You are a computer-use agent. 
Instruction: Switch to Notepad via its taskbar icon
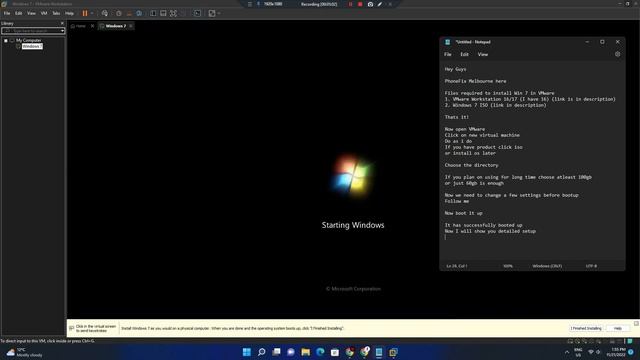point(379,352)
